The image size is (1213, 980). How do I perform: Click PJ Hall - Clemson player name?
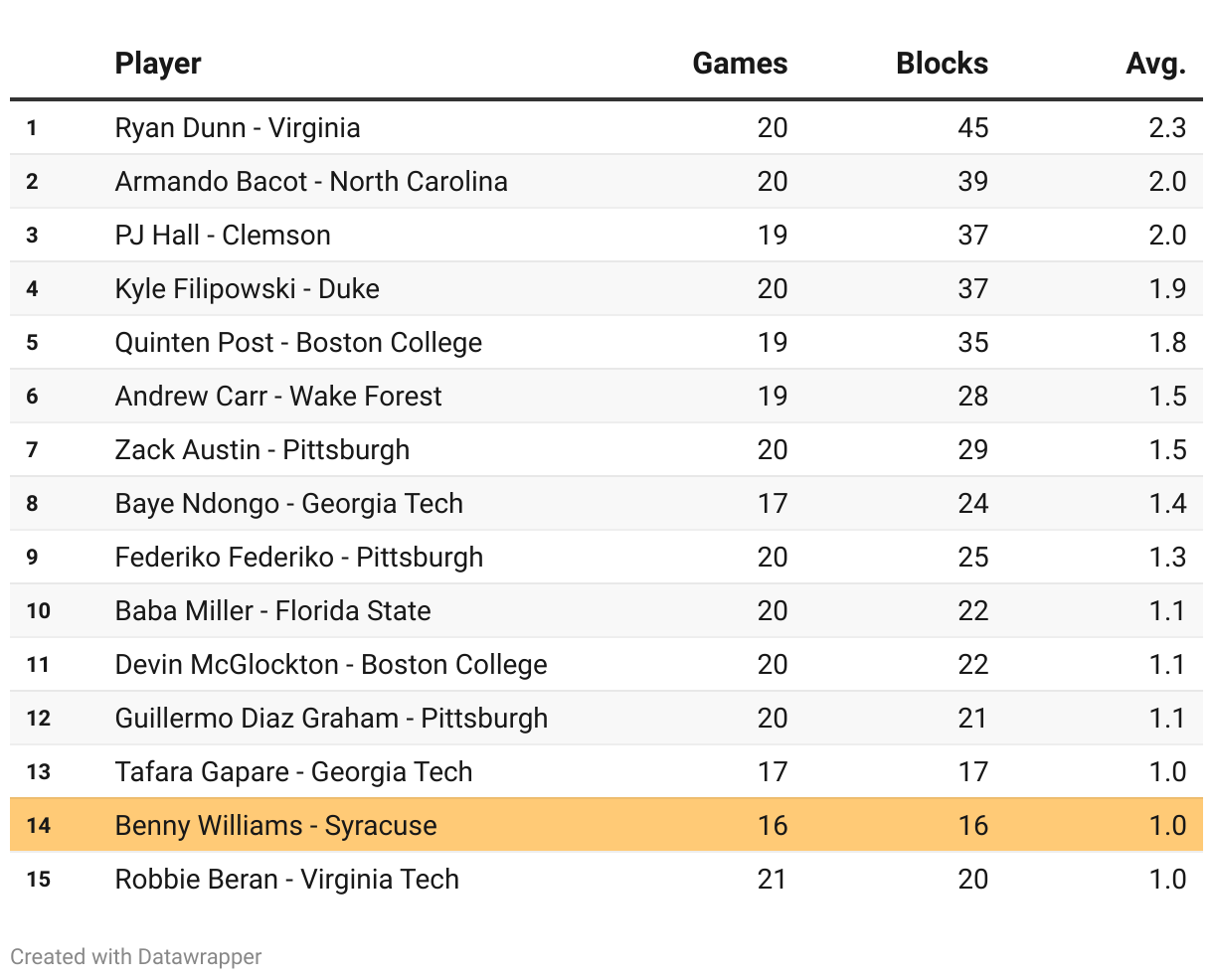[223, 236]
